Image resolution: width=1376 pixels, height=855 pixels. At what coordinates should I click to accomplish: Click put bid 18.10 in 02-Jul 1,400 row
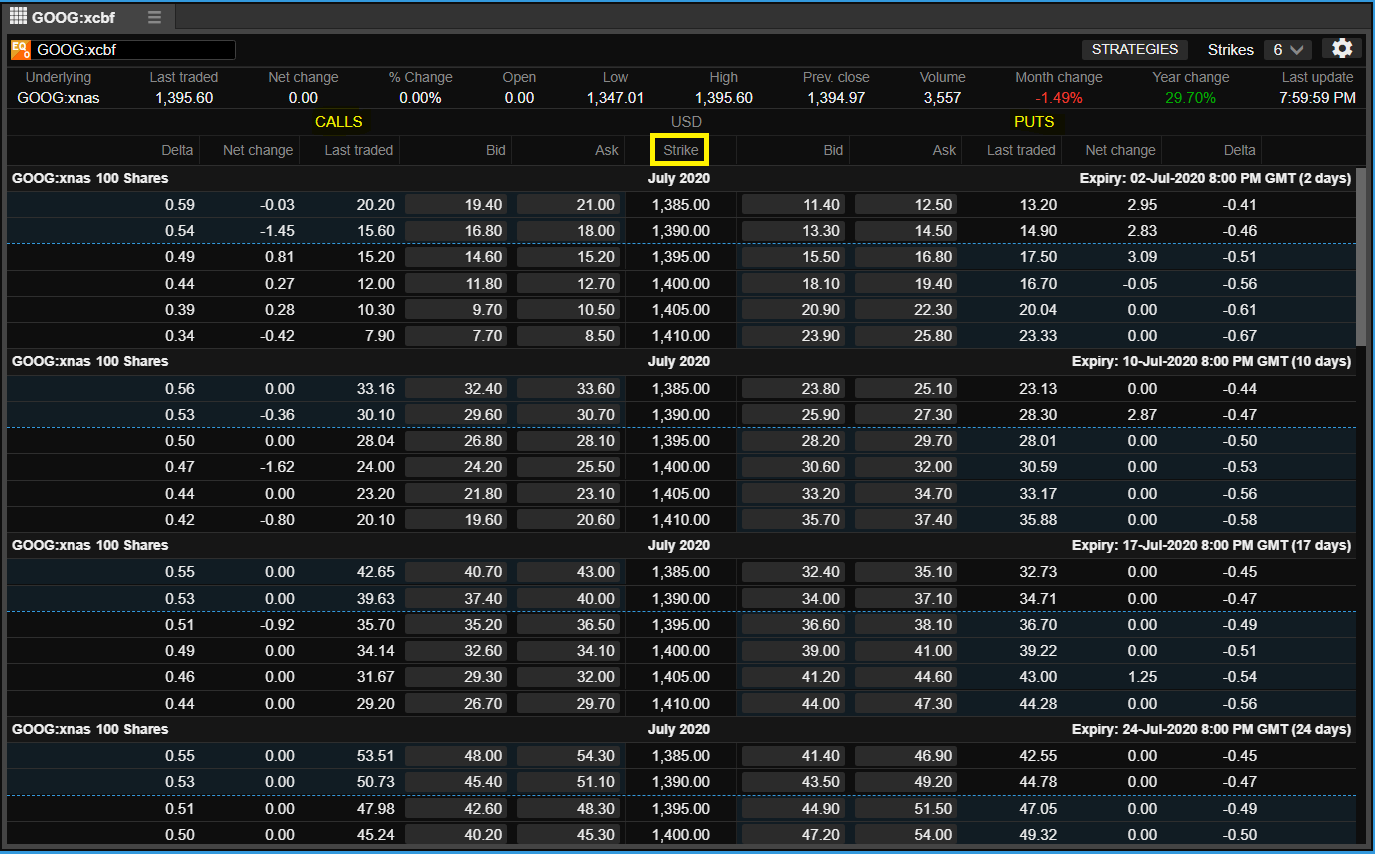coord(793,284)
